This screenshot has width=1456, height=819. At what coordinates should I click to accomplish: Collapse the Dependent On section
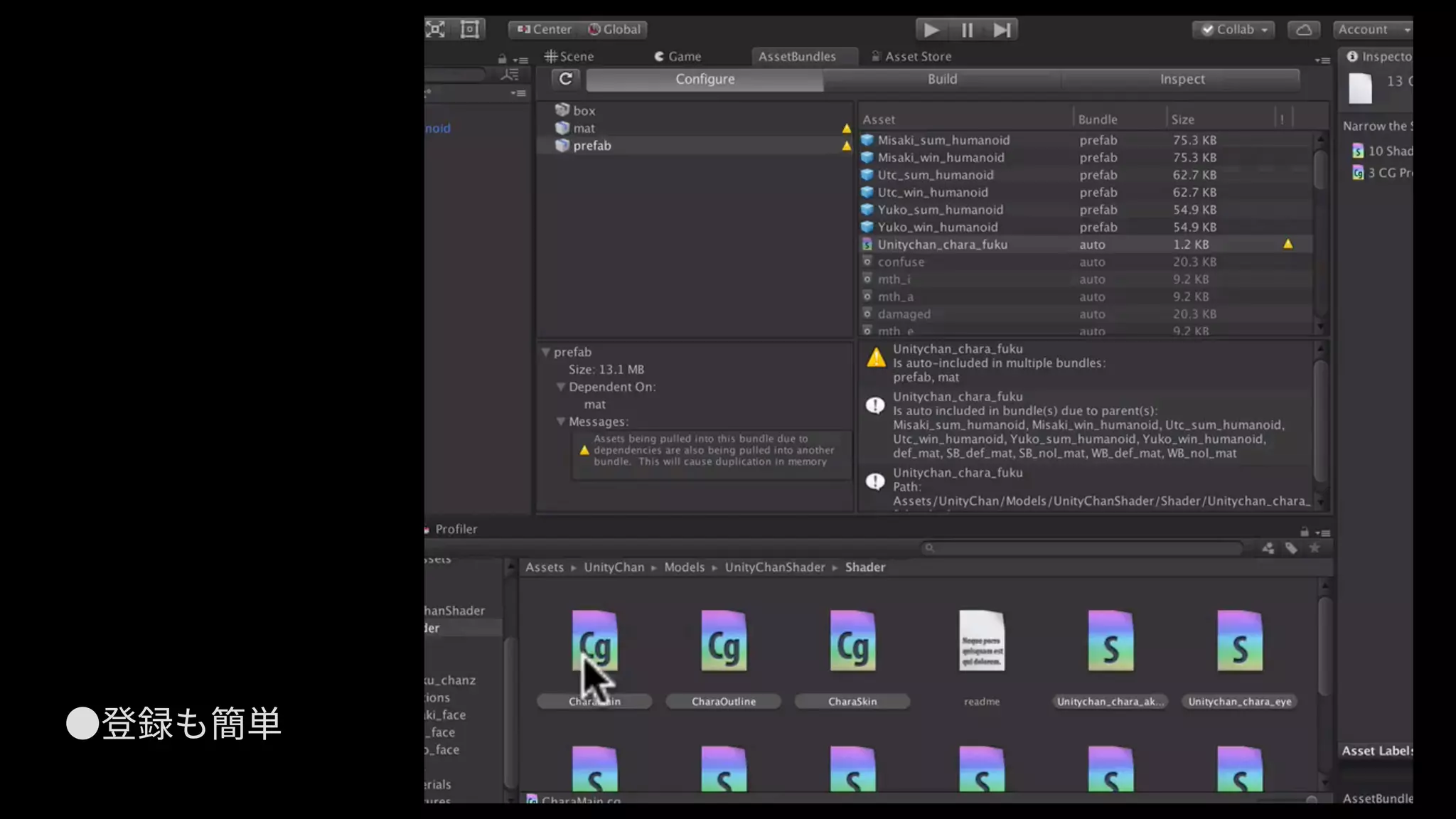(560, 387)
